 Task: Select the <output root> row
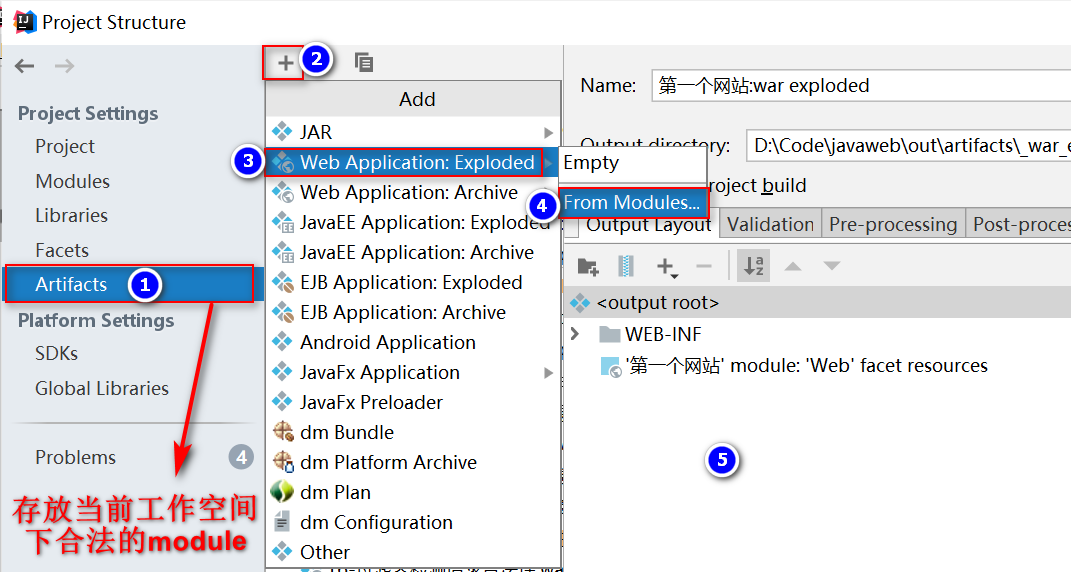point(818,303)
